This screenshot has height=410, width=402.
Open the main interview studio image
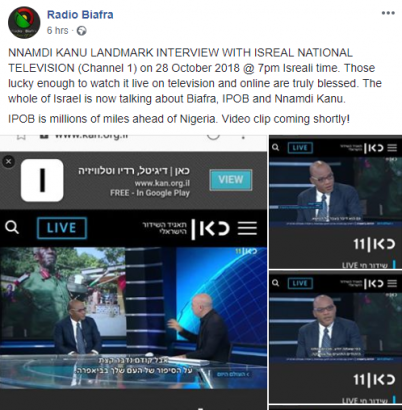click(133, 318)
